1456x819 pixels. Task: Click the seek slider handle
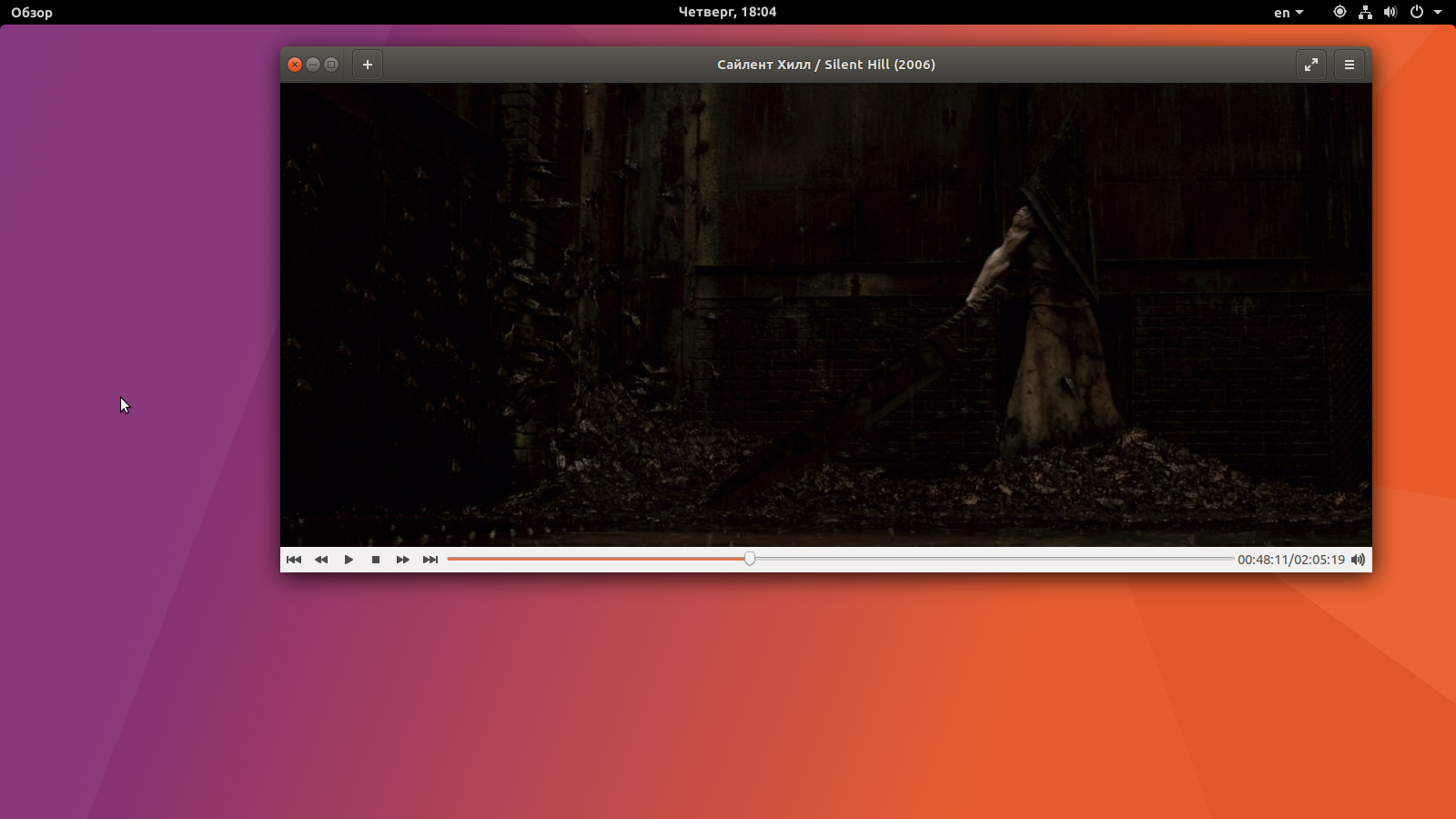pos(749,559)
